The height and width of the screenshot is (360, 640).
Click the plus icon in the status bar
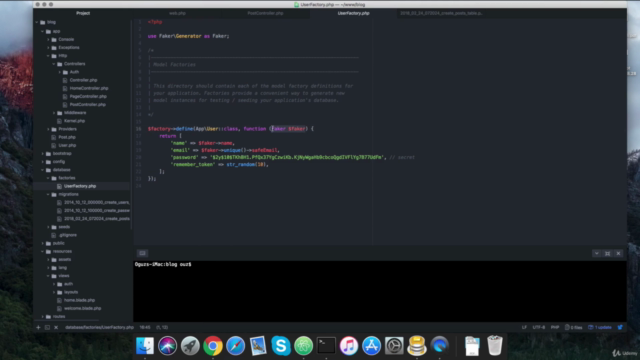[x=38, y=327]
